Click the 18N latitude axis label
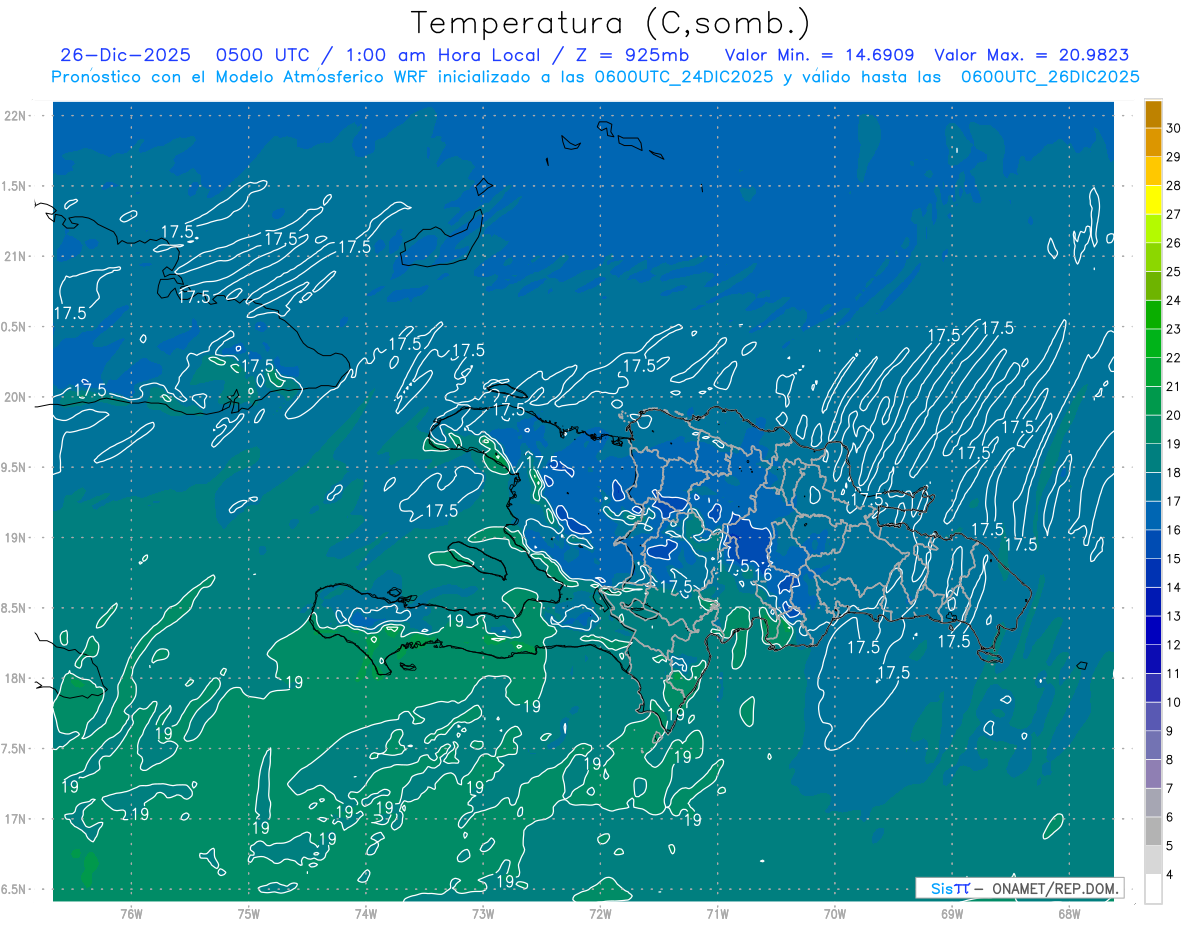This screenshot has width=1200, height=927. point(15,678)
